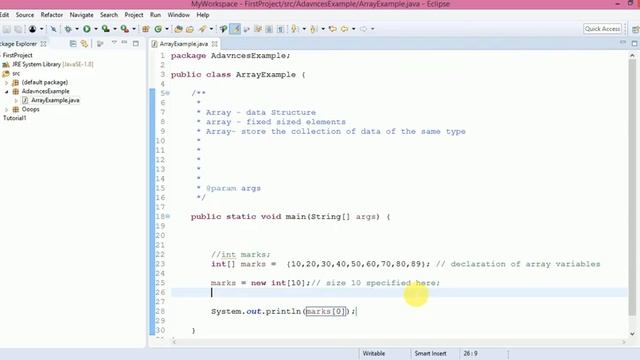Open the Run menu
The image size is (640, 360).
coord(156,15)
